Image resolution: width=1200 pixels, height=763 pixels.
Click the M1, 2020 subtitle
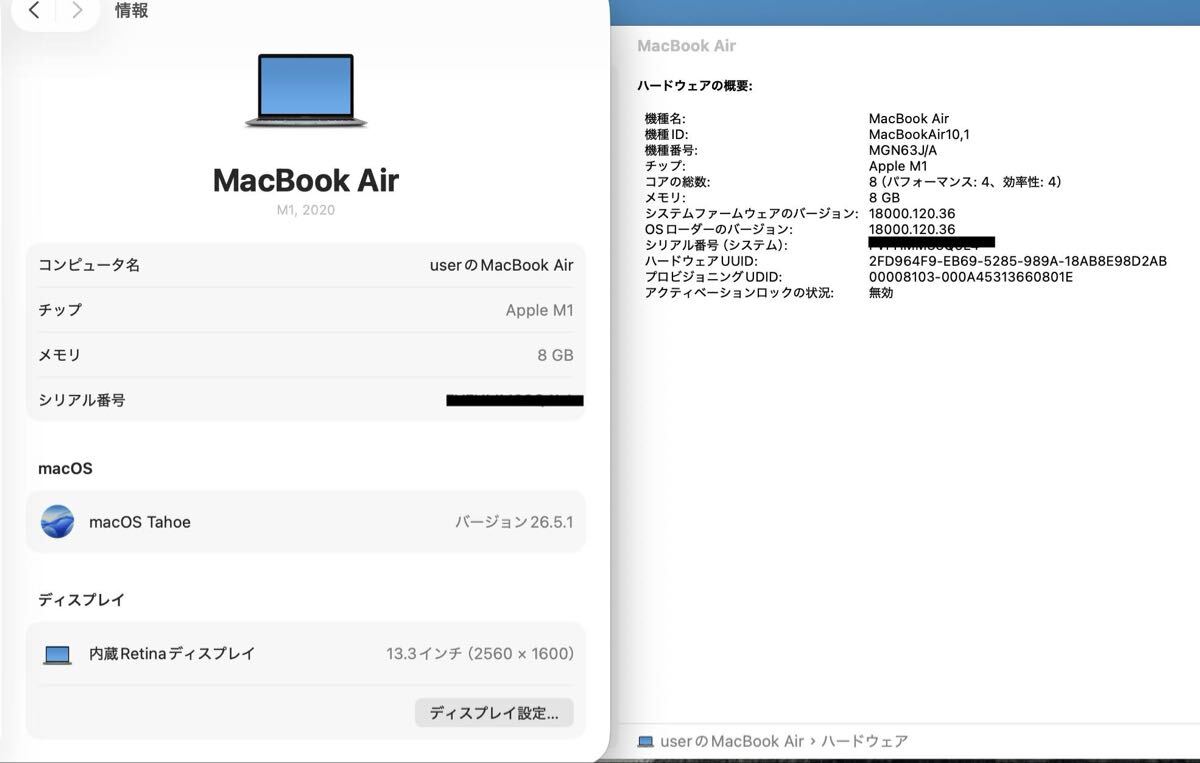click(x=306, y=210)
